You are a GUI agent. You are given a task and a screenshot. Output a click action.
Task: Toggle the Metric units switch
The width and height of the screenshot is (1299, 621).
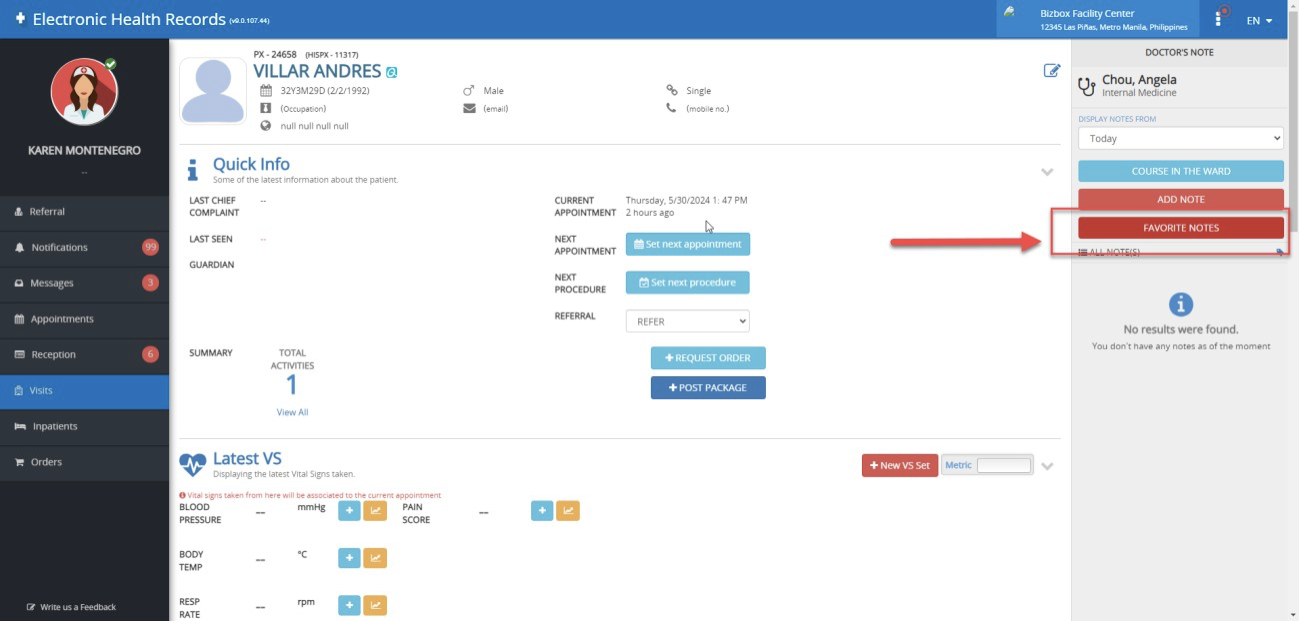tap(1003, 465)
